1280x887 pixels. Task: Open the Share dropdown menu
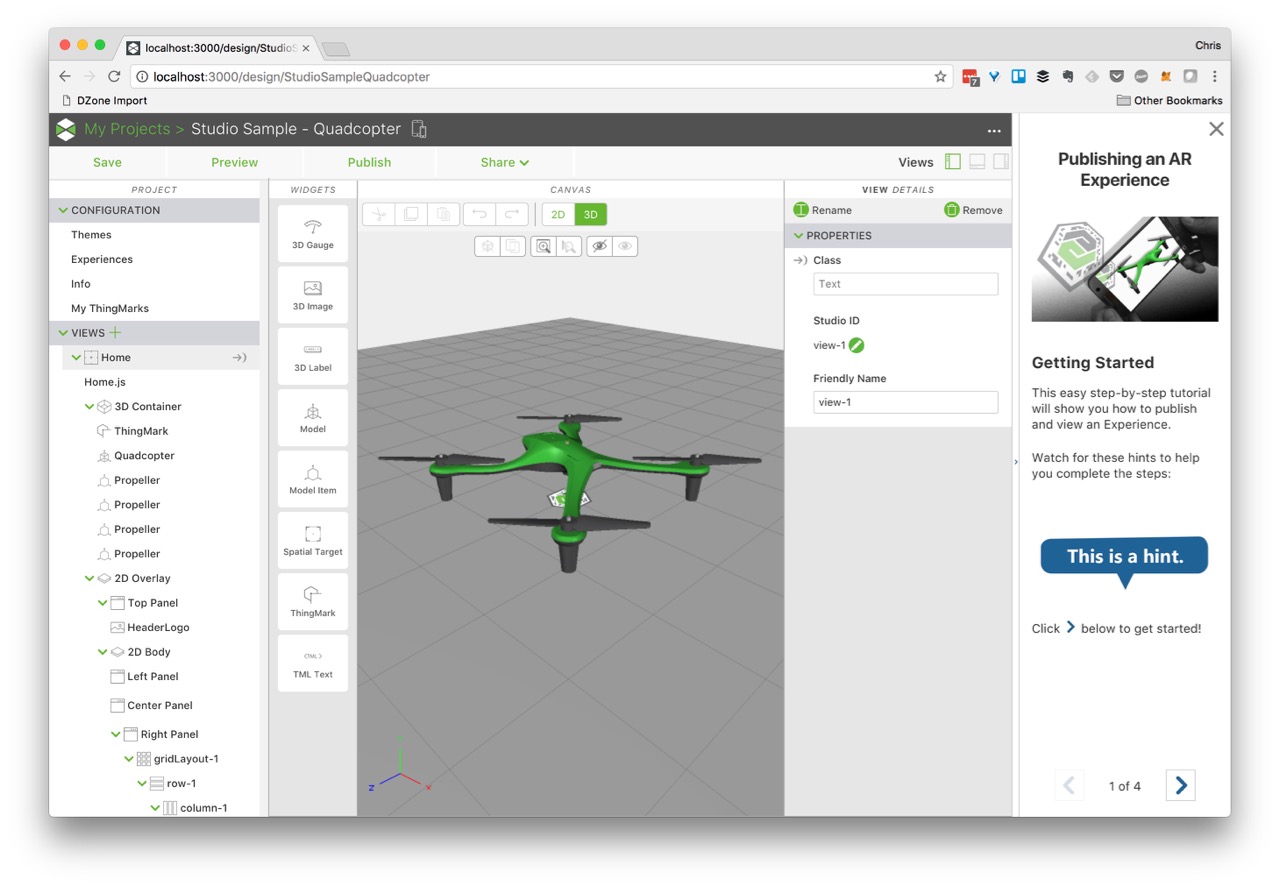[x=504, y=162]
